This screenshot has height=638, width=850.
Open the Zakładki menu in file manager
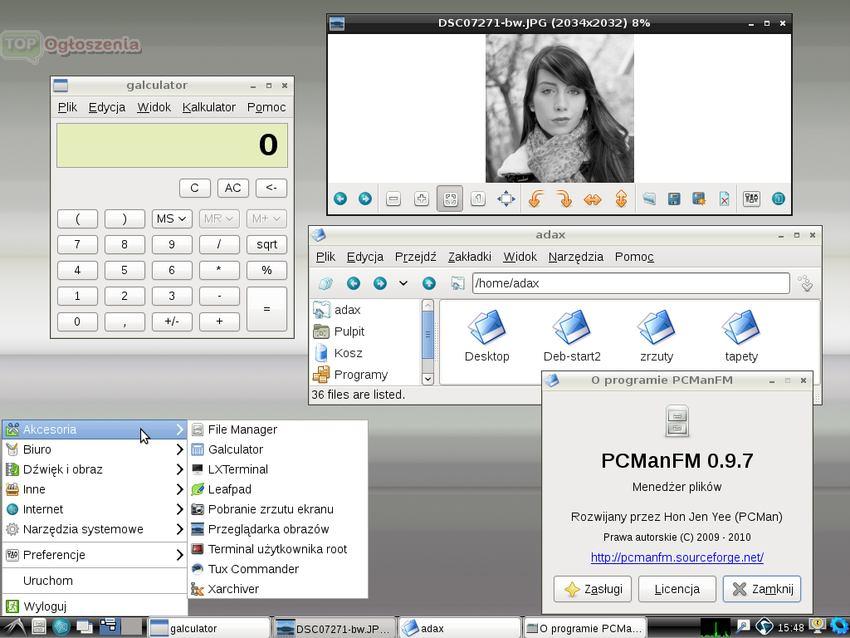point(469,257)
